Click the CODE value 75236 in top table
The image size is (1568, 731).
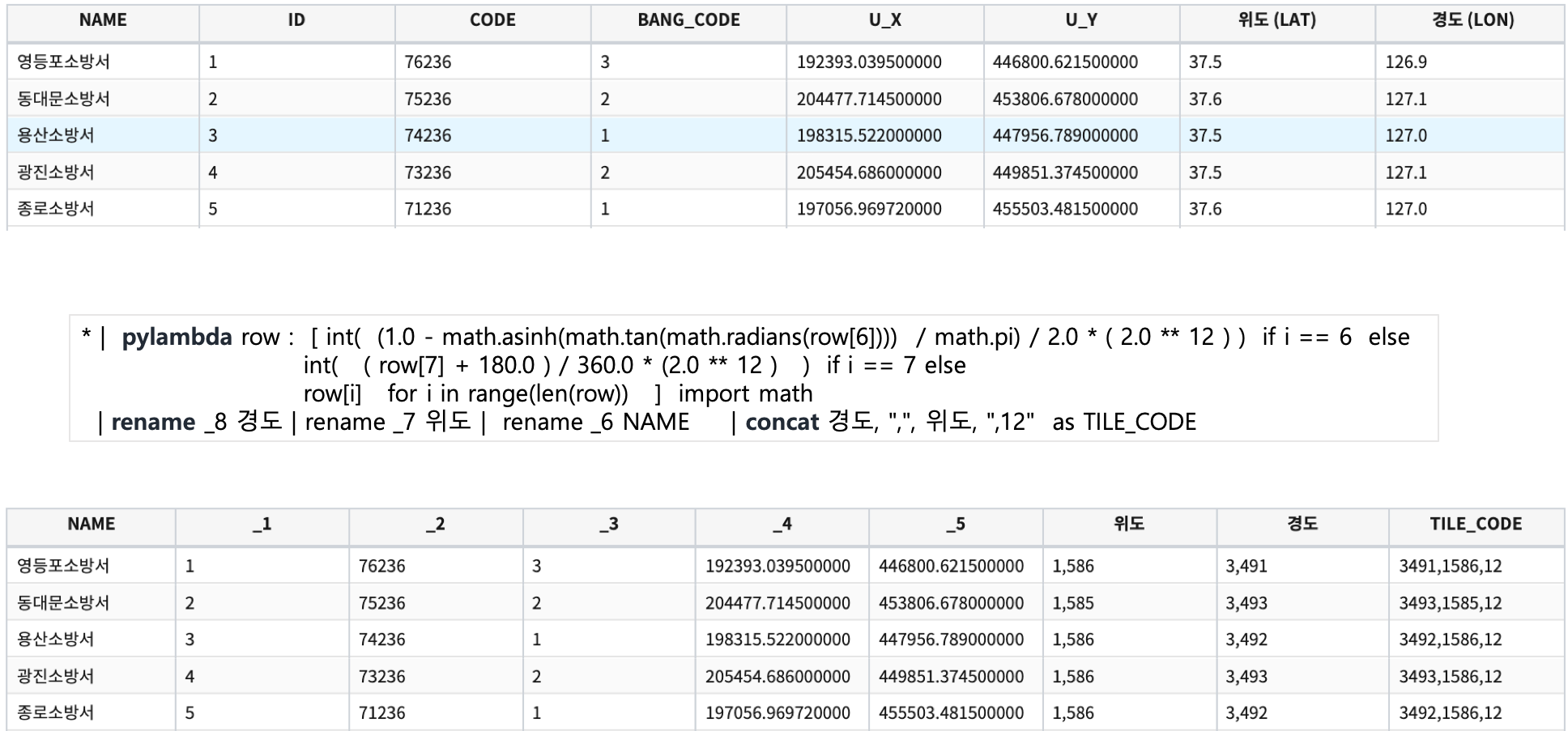[x=428, y=100]
